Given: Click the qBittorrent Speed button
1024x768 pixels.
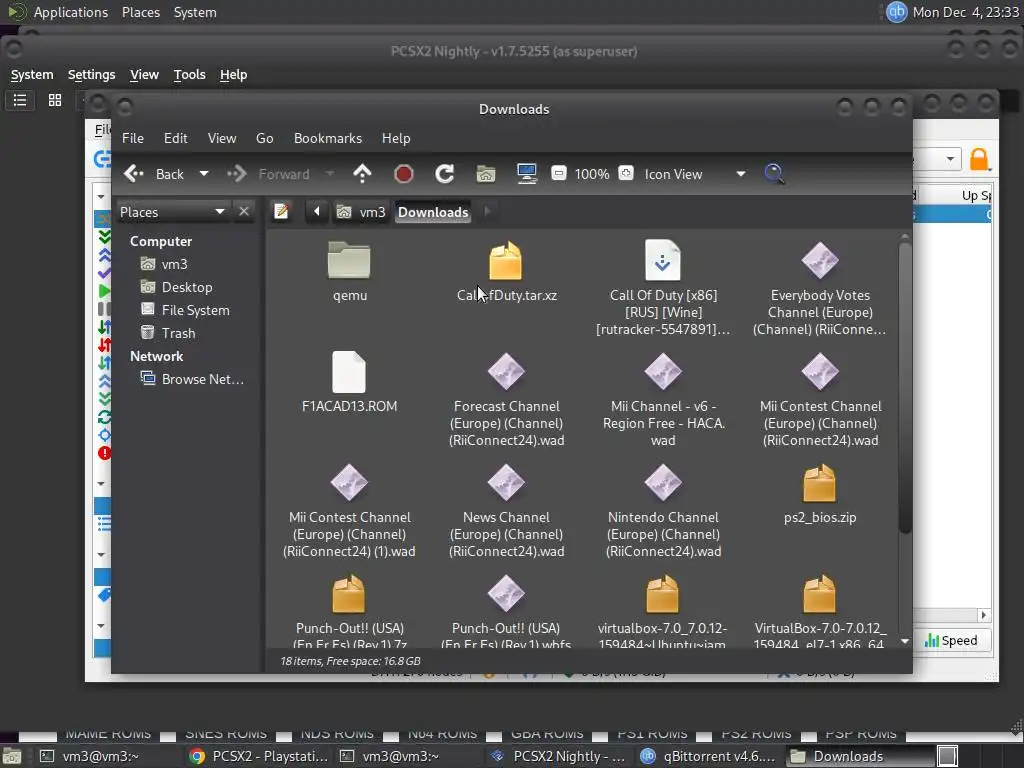Looking at the screenshot, I should tap(952, 641).
